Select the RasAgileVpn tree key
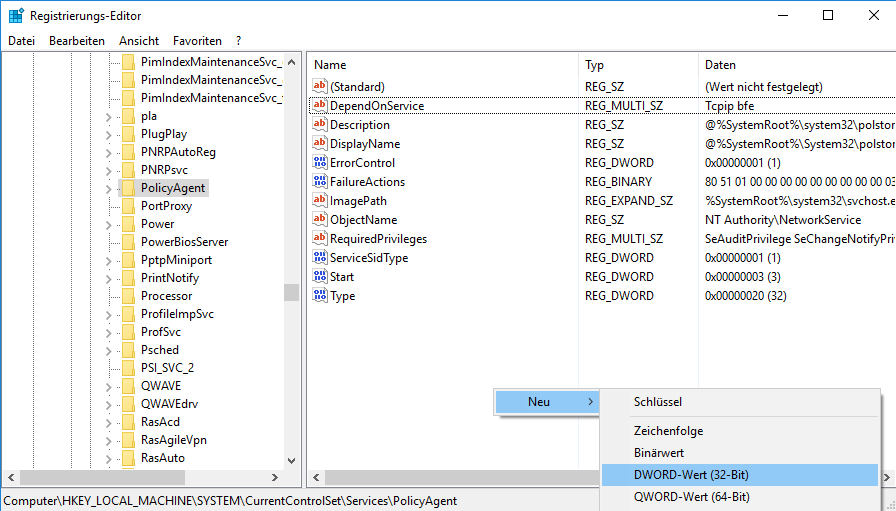 174,440
